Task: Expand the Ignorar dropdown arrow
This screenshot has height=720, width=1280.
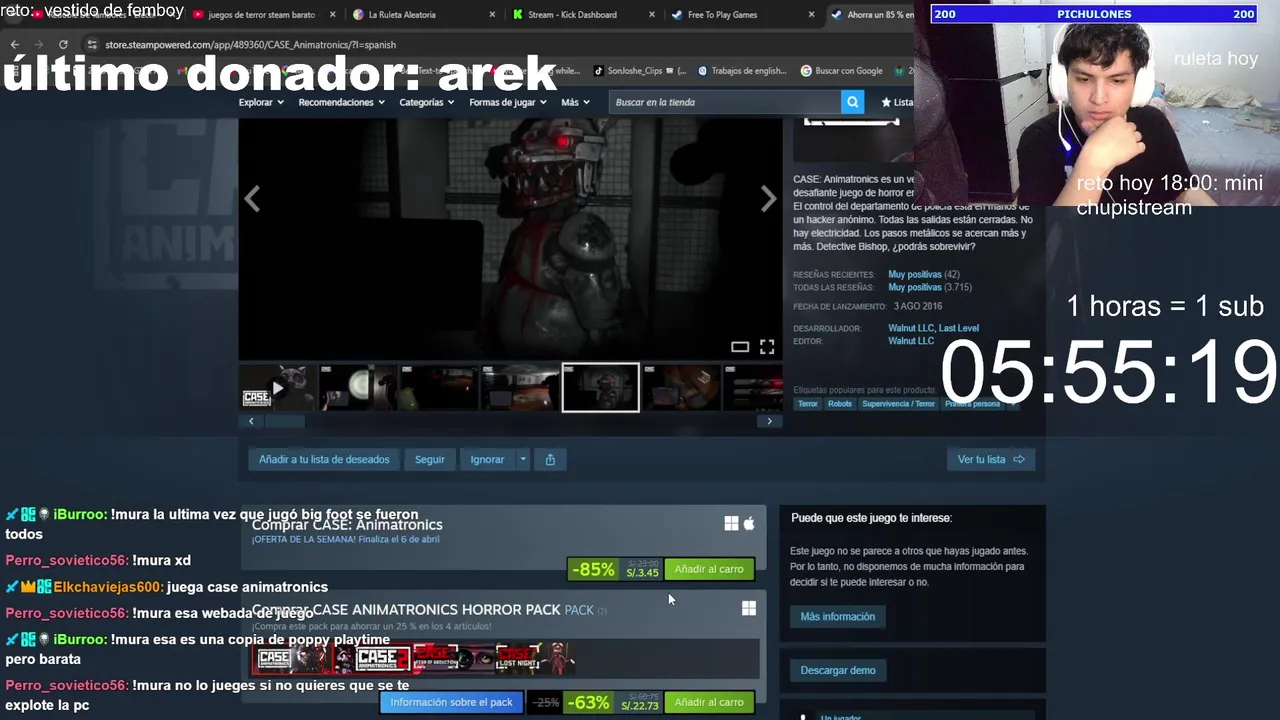Action: click(x=522, y=459)
